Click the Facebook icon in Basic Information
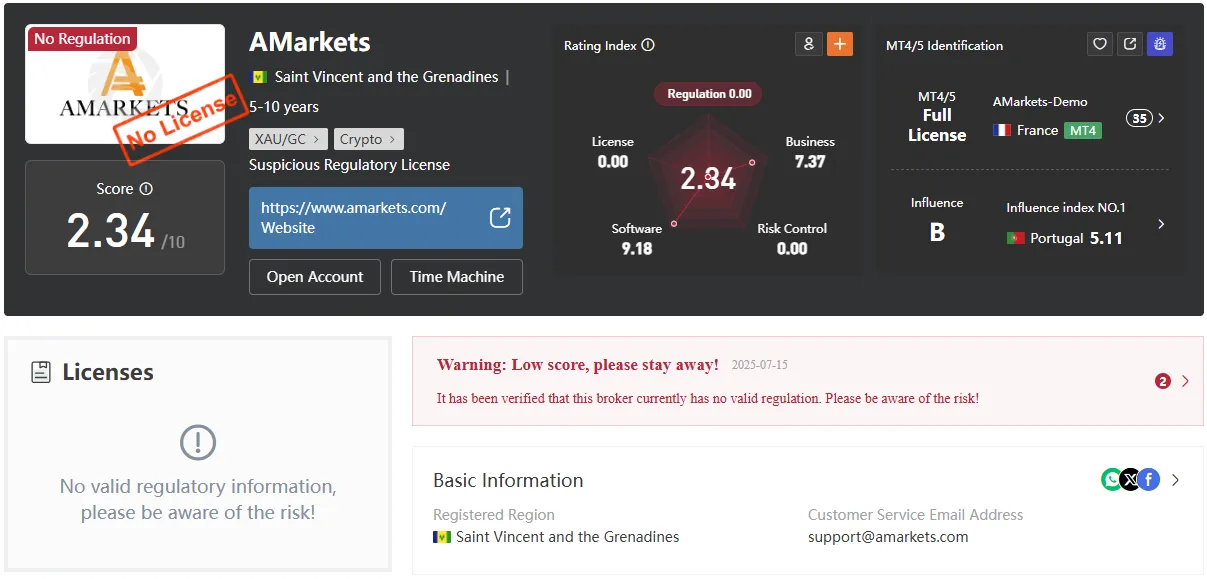Image resolution: width=1207 pixels, height=579 pixels. point(1149,480)
